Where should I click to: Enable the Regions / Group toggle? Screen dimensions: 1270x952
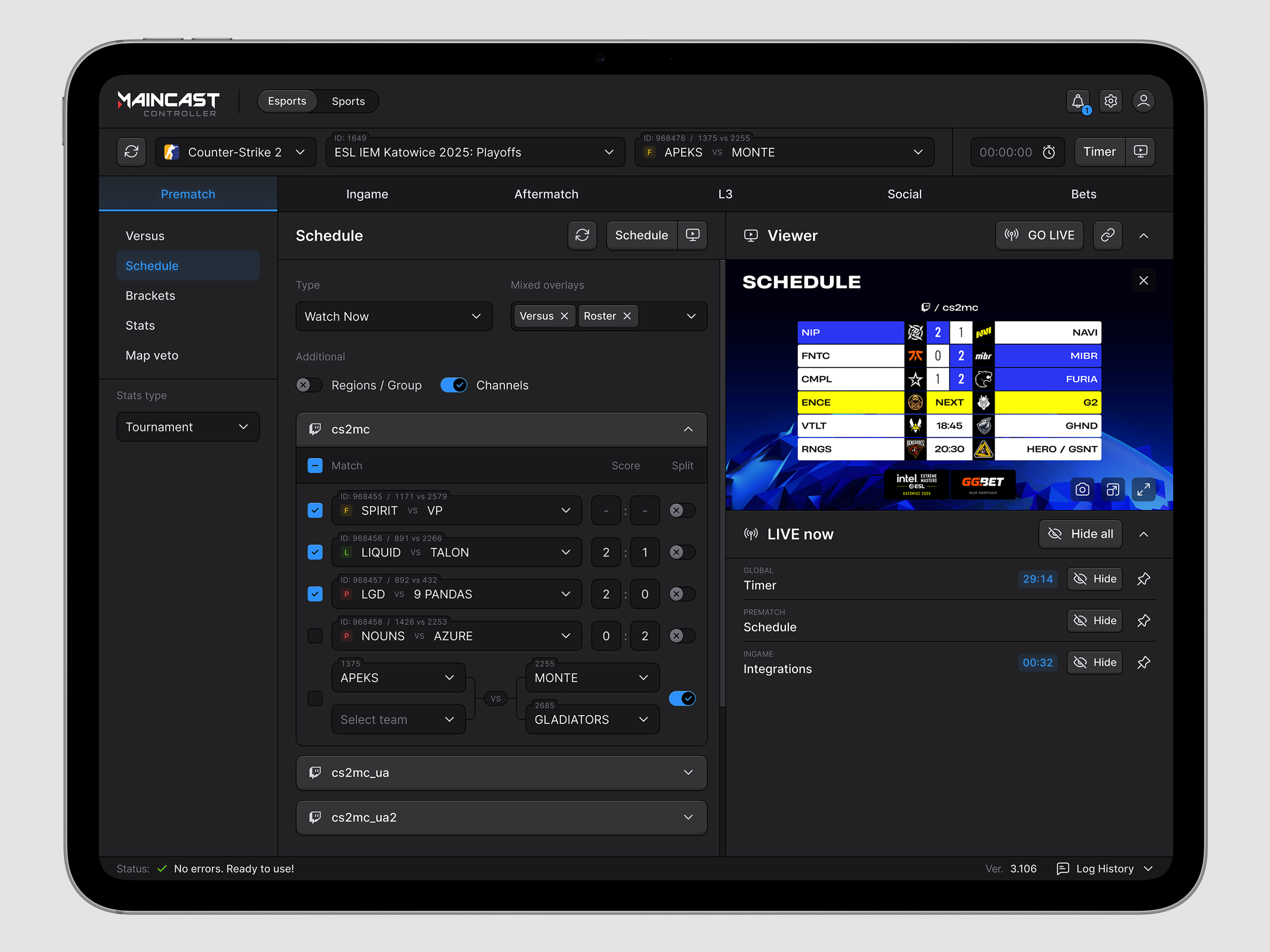[x=309, y=385]
